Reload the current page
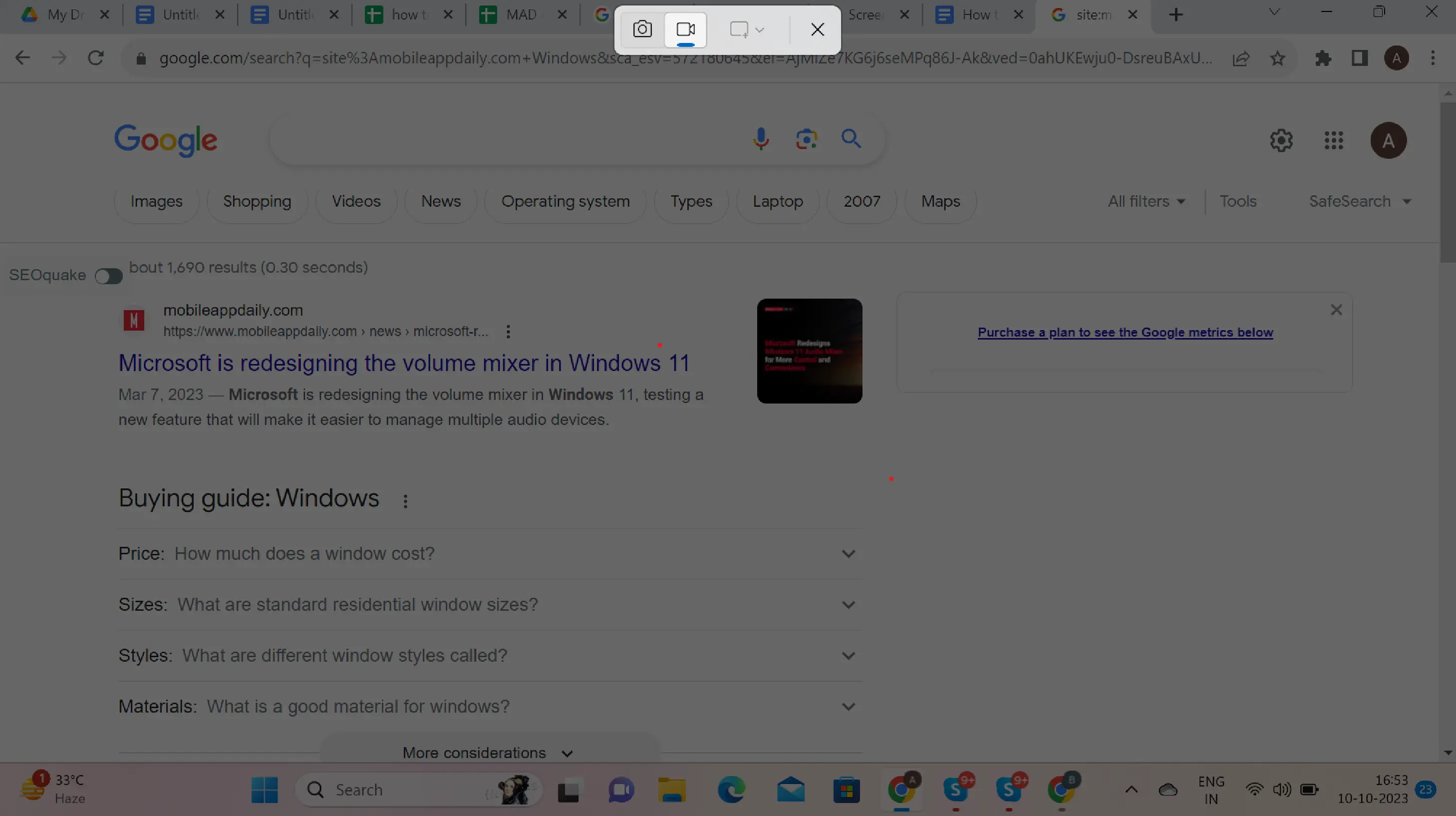Viewport: 1456px width, 816px height. pos(95,58)
